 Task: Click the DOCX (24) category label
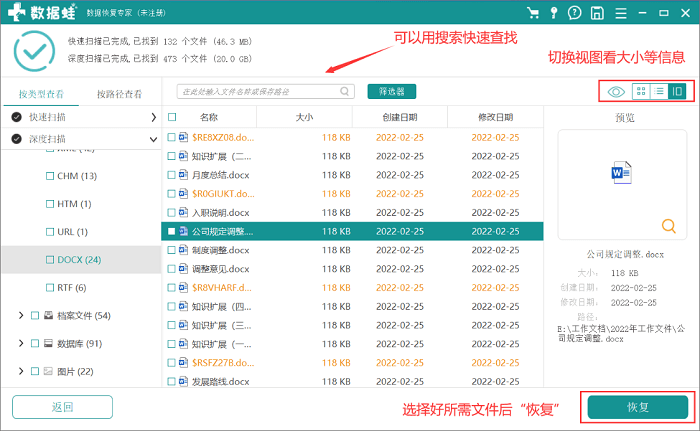click(x=79, y=259)
